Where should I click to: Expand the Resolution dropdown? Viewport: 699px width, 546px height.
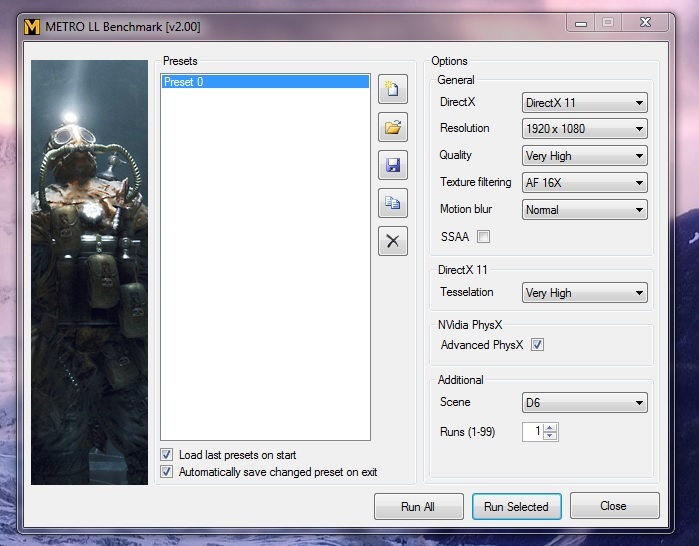(585, 129)
